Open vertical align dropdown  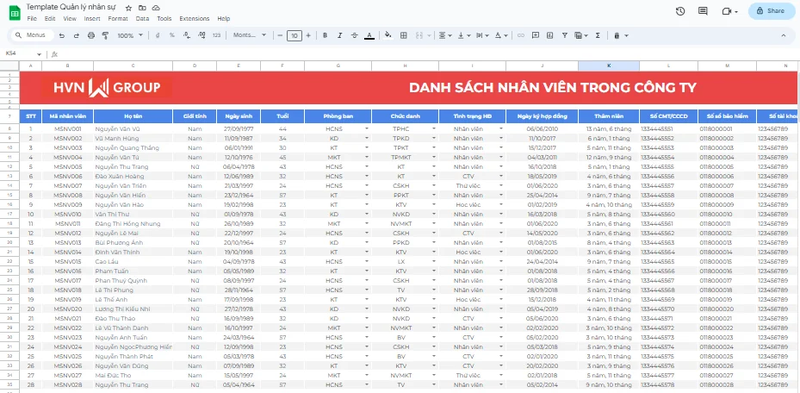tap(464, 36)
